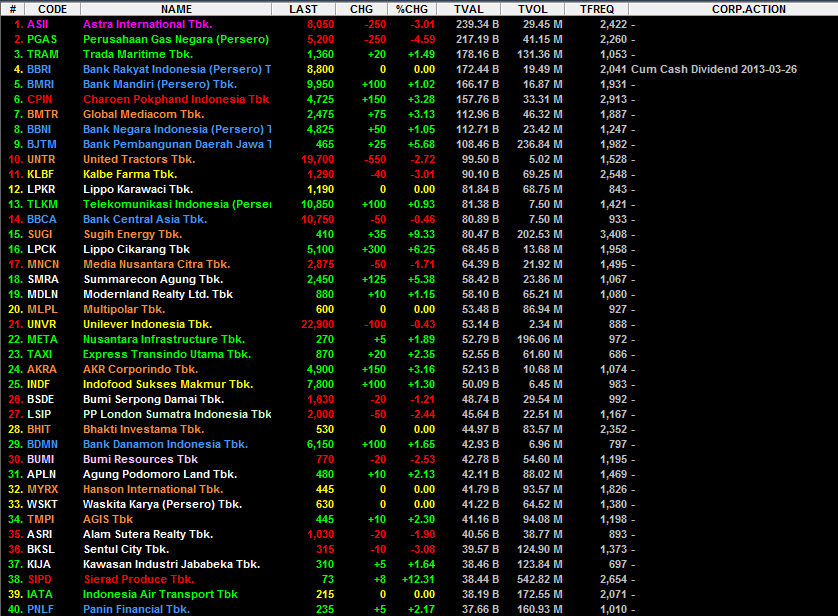Image resolution: width=838 pixels, height=616 pixels.
Task: Click Bank Central Asia Tbk. name
Action: pyautogui.click(x=145, y=219)
